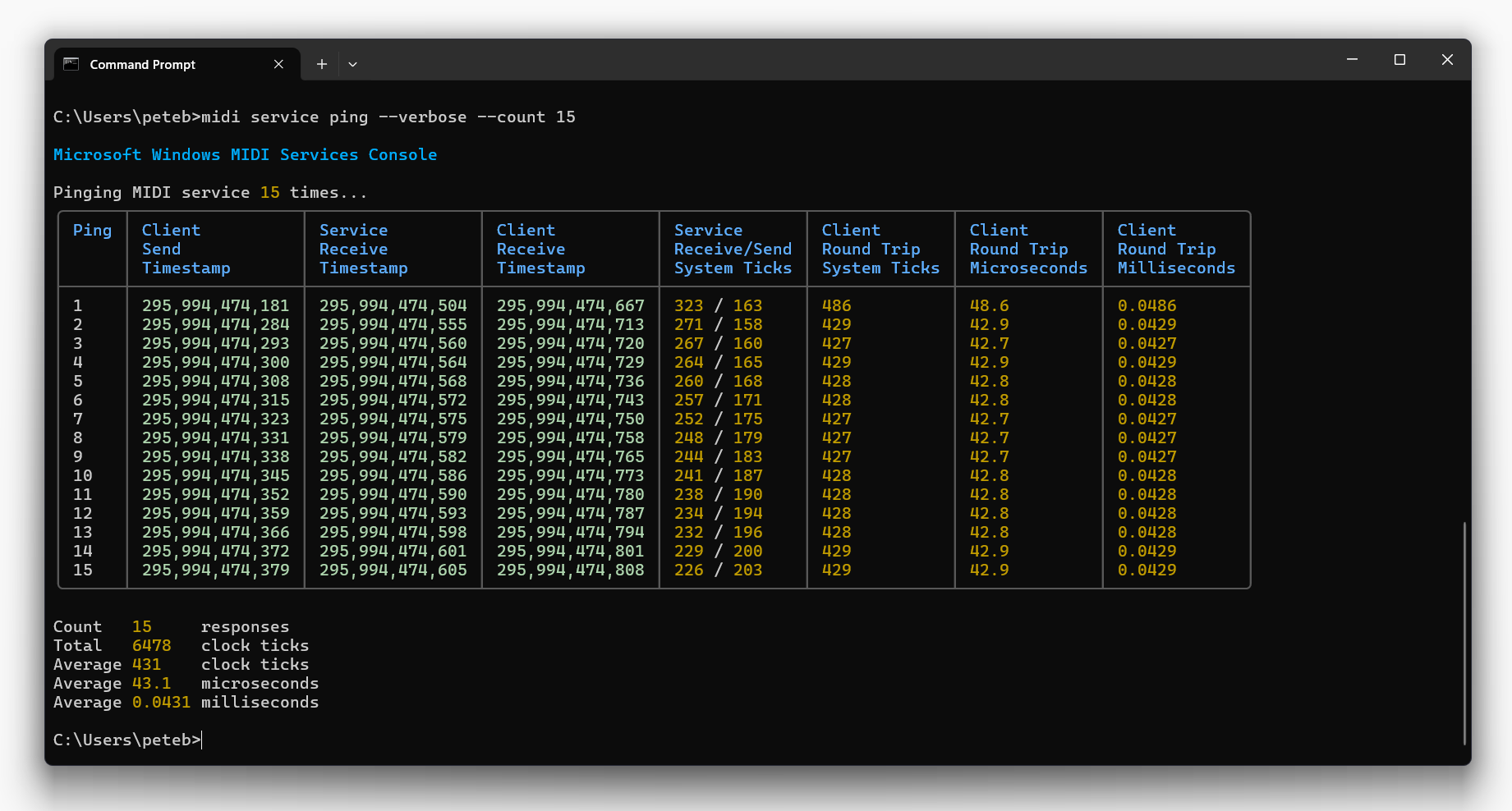This screenshot has width=1512, height=811.
Task: Click 'Client Receive Timestamp' column header
Action: pyautogui.click(x=540, y=250)
